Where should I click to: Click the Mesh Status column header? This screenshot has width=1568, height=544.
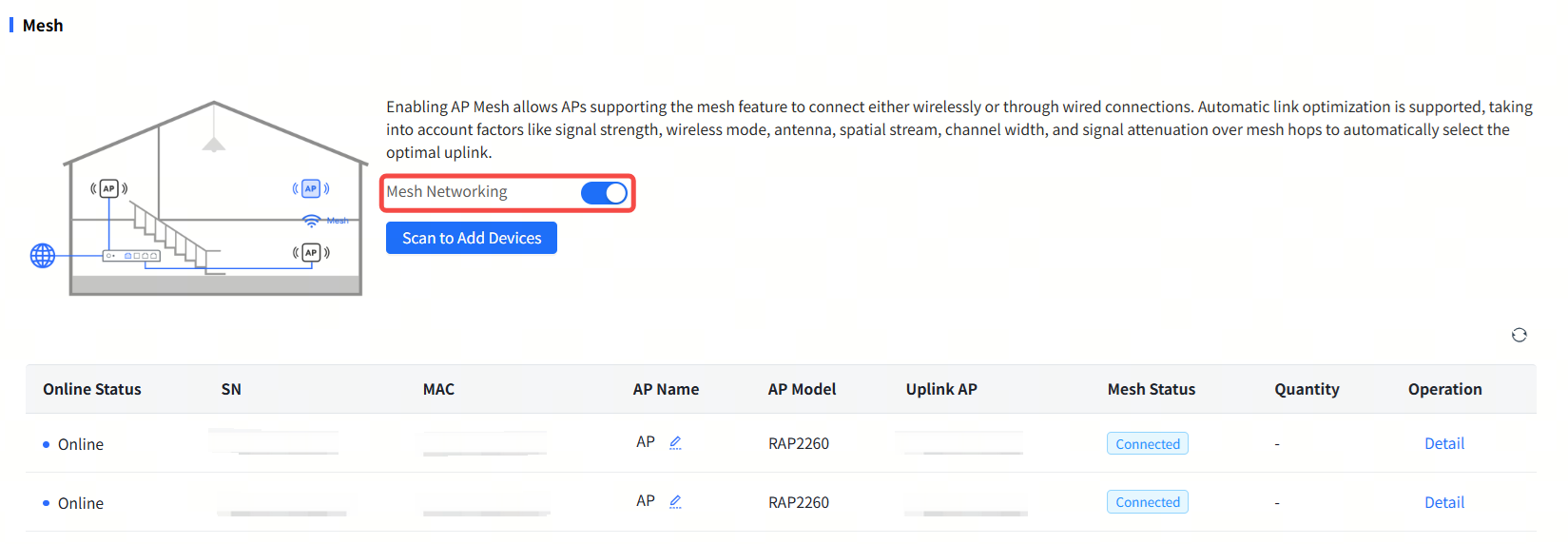(x=1151, y=389)
